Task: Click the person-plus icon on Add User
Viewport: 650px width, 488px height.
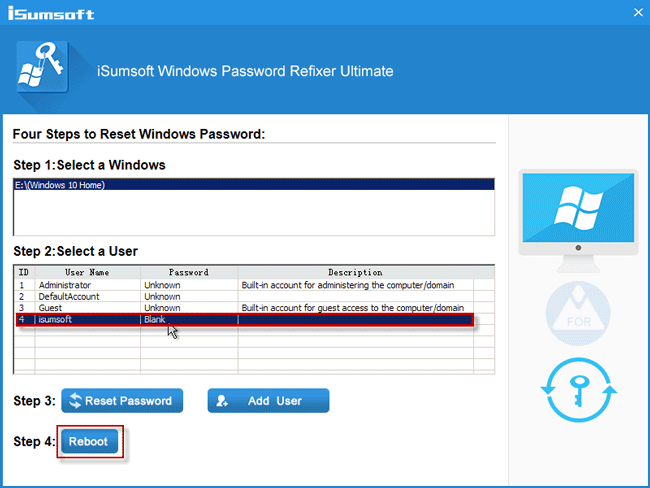Action: click(x=222, y=401)
